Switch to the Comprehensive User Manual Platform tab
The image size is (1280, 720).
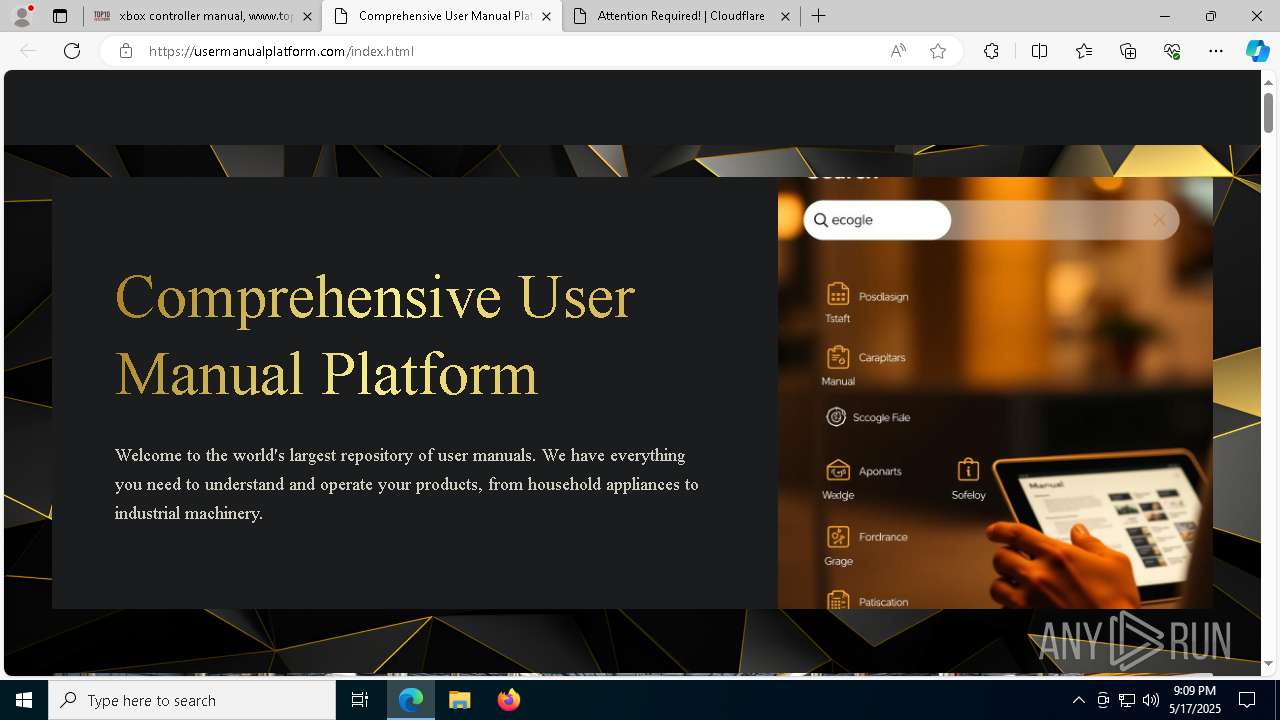coord(442,16)
